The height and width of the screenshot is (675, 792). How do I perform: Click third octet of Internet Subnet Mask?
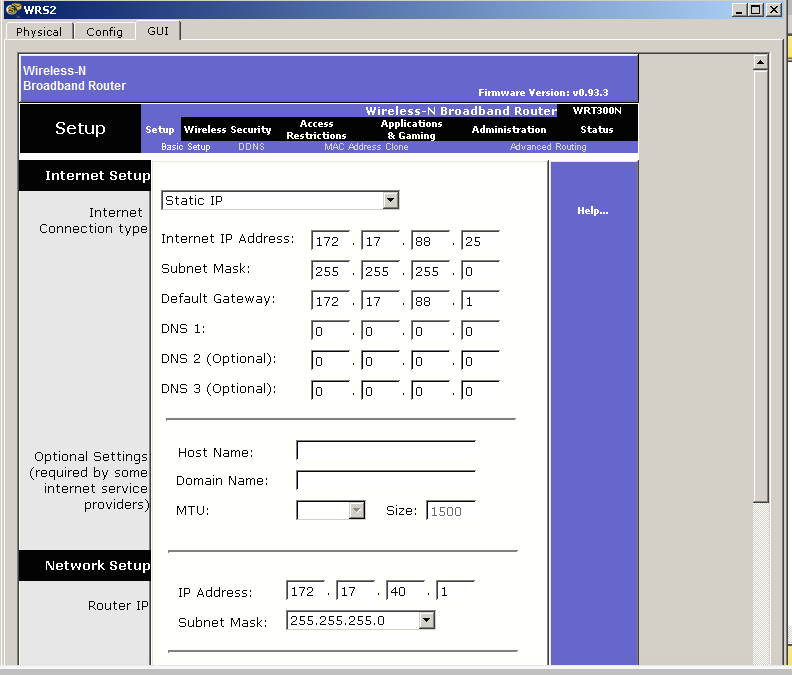[x=430, y=271]
